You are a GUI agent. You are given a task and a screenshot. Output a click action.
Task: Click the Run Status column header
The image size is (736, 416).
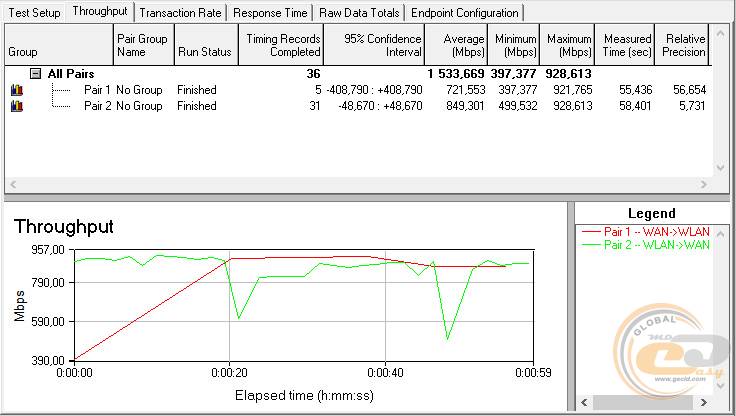[205, 45]
